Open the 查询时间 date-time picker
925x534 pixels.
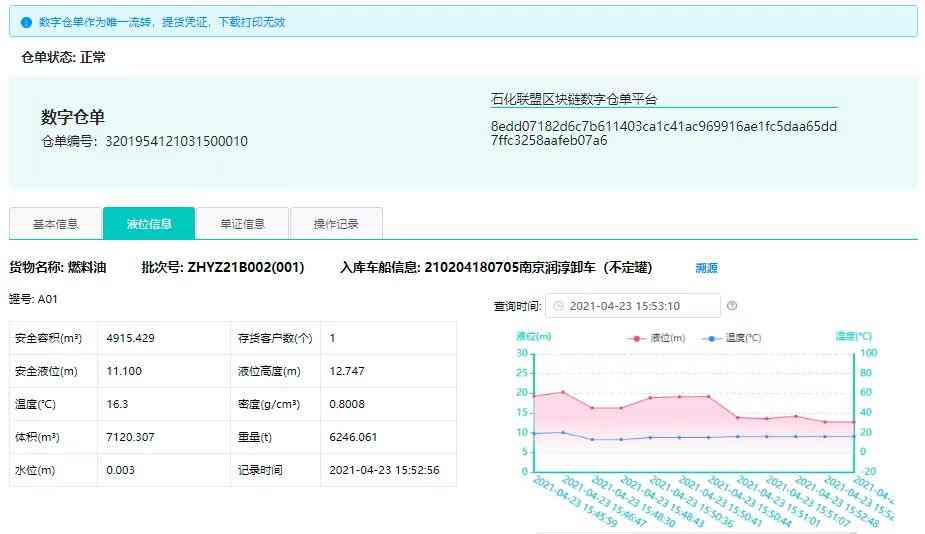(632, 306)
